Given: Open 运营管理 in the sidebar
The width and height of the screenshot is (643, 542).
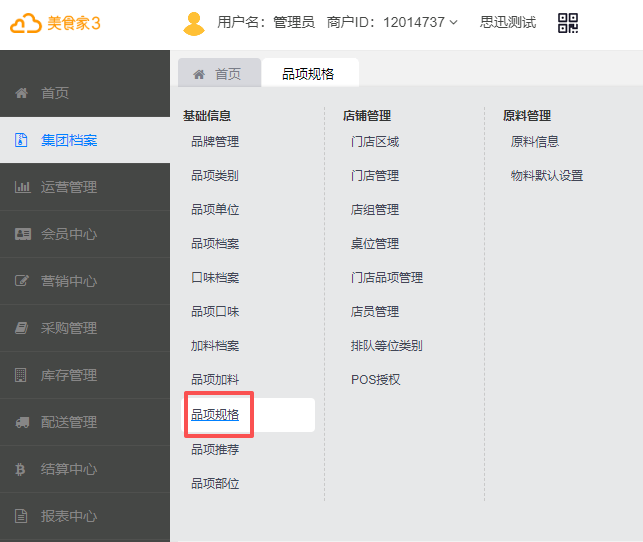Looking at the screenshot, I should [x=68, y=187].
